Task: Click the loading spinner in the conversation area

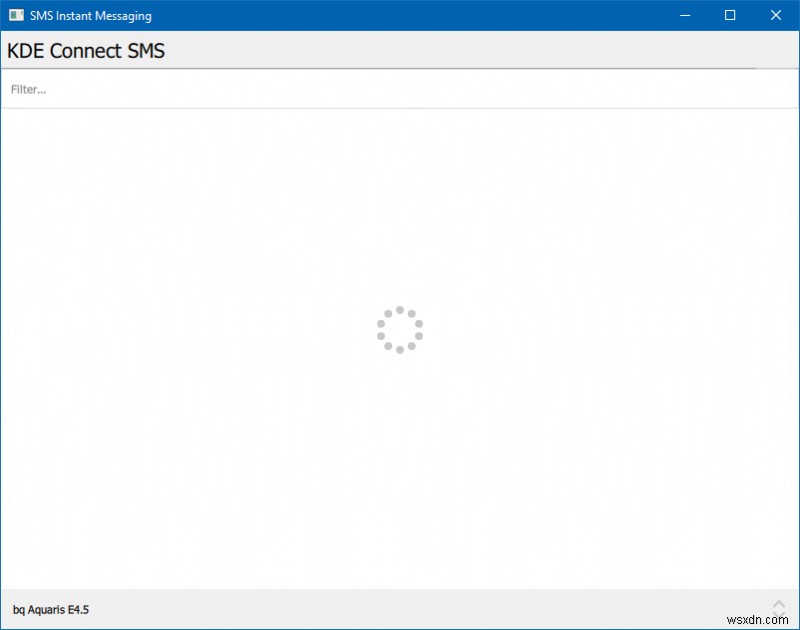Action: pos(400,331)
